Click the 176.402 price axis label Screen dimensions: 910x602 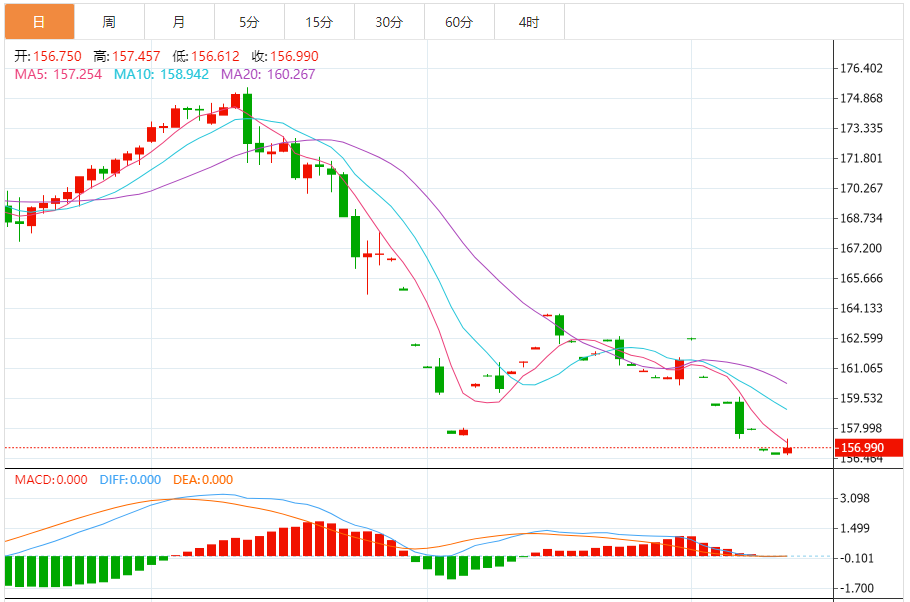pos(862,69)
